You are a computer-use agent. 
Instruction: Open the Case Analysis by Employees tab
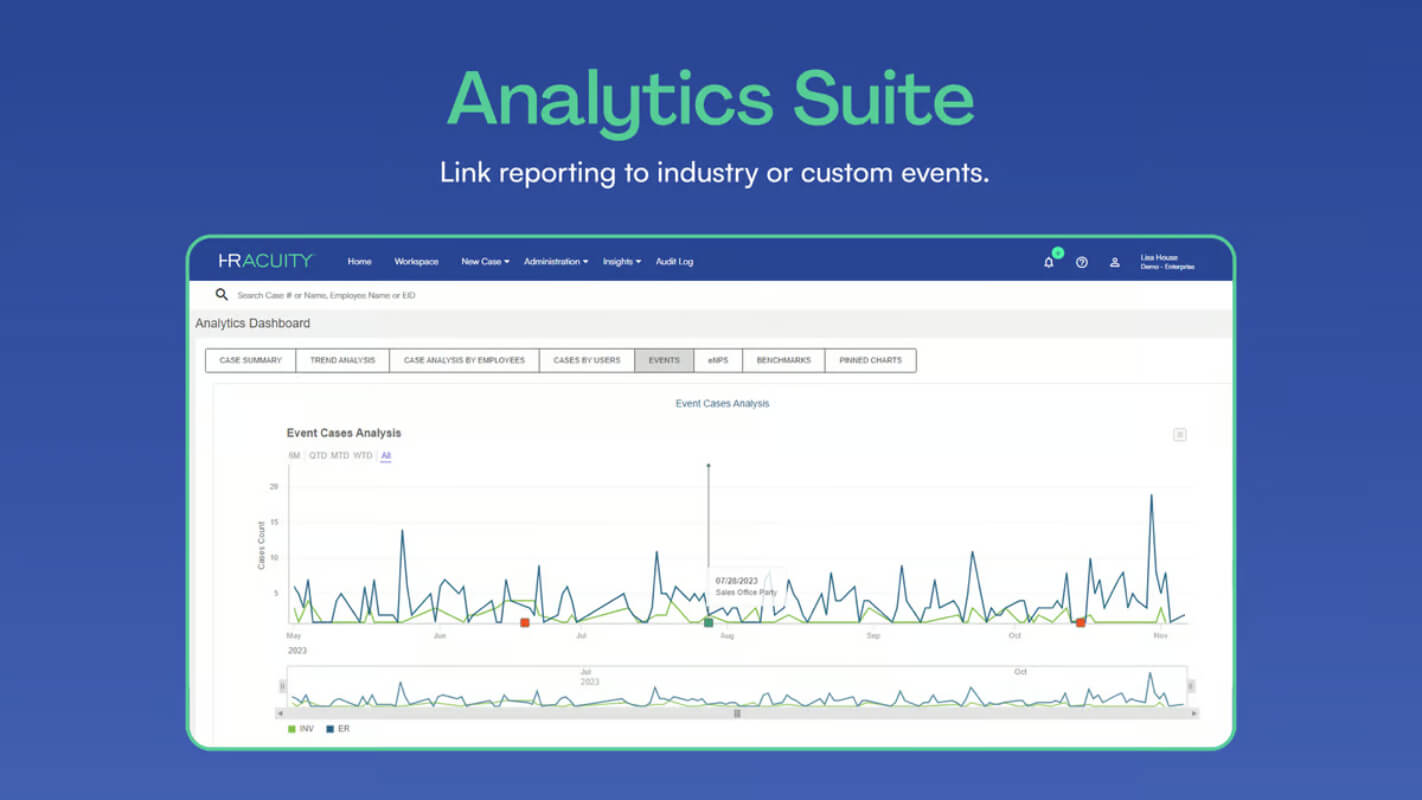[x=464, y=360]
